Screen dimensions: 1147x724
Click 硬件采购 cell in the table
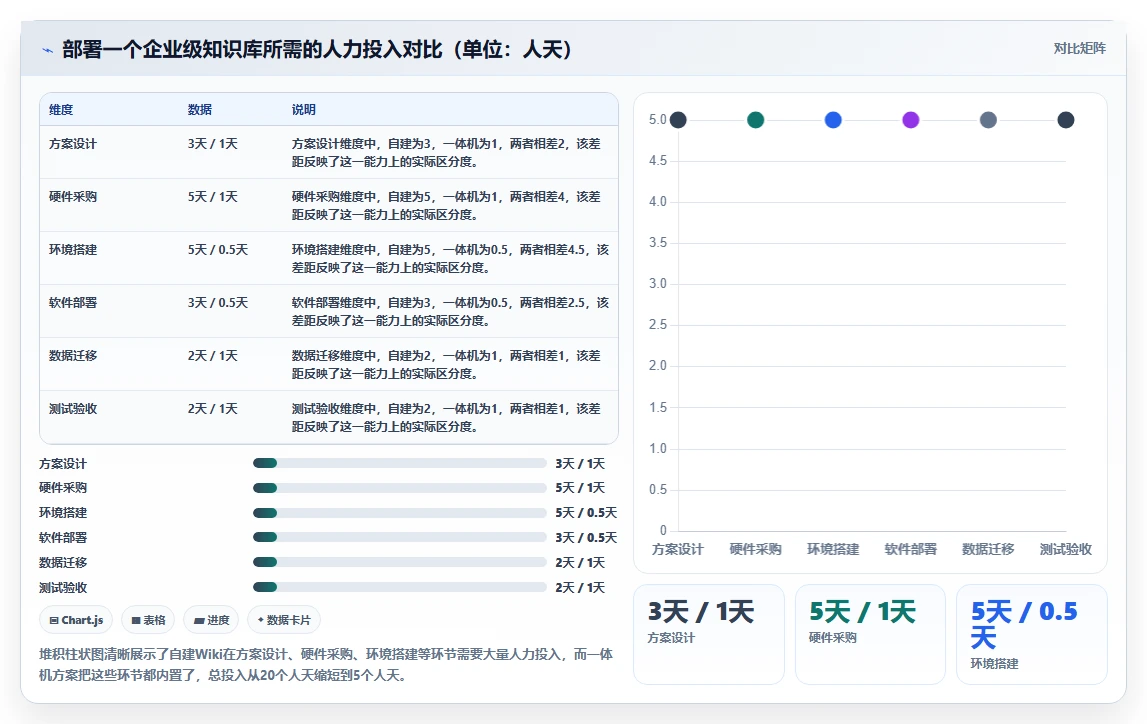pos(72,197)
